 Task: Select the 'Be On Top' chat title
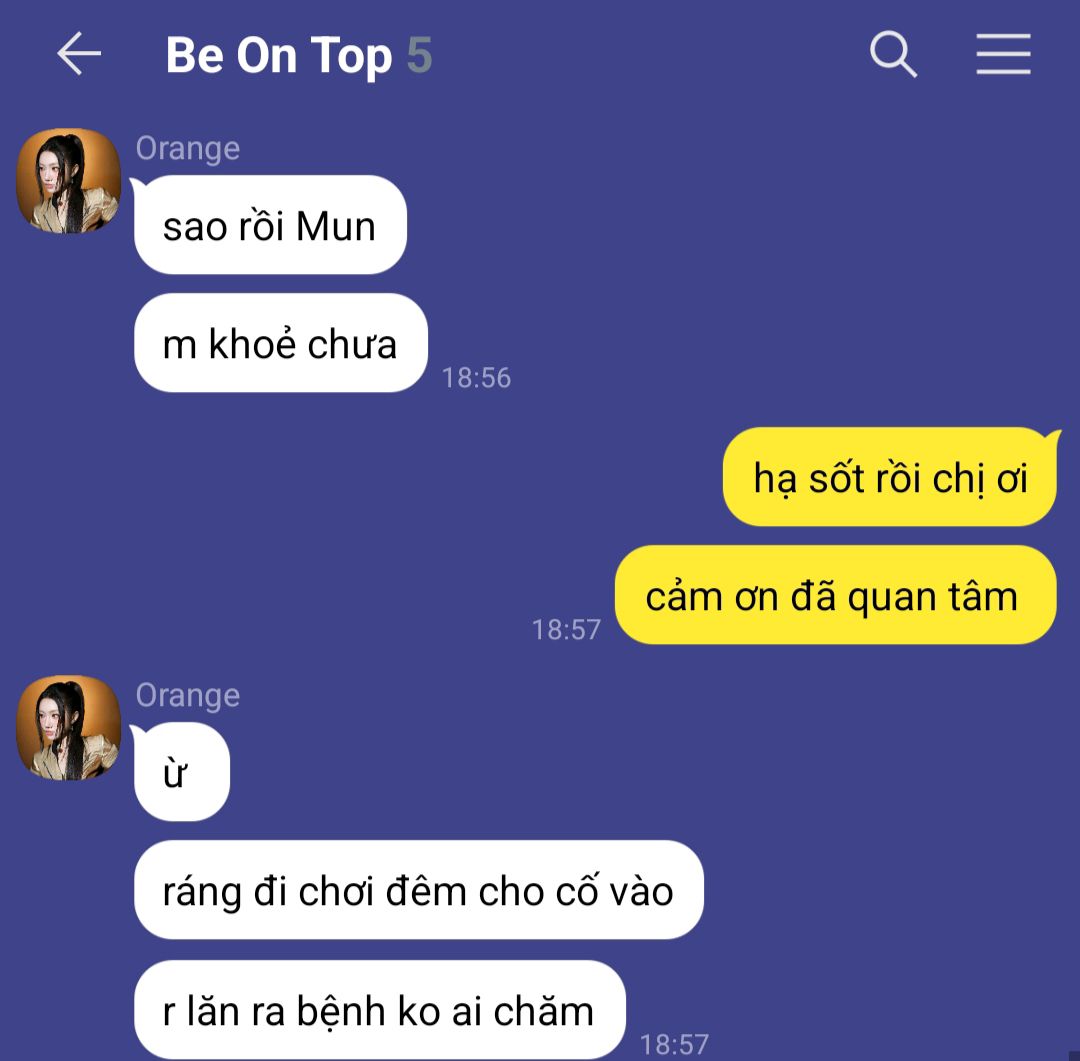(279, 55)
